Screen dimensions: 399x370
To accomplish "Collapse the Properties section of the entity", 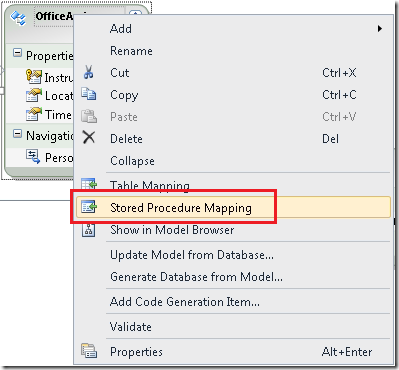I will click(17, 53).
